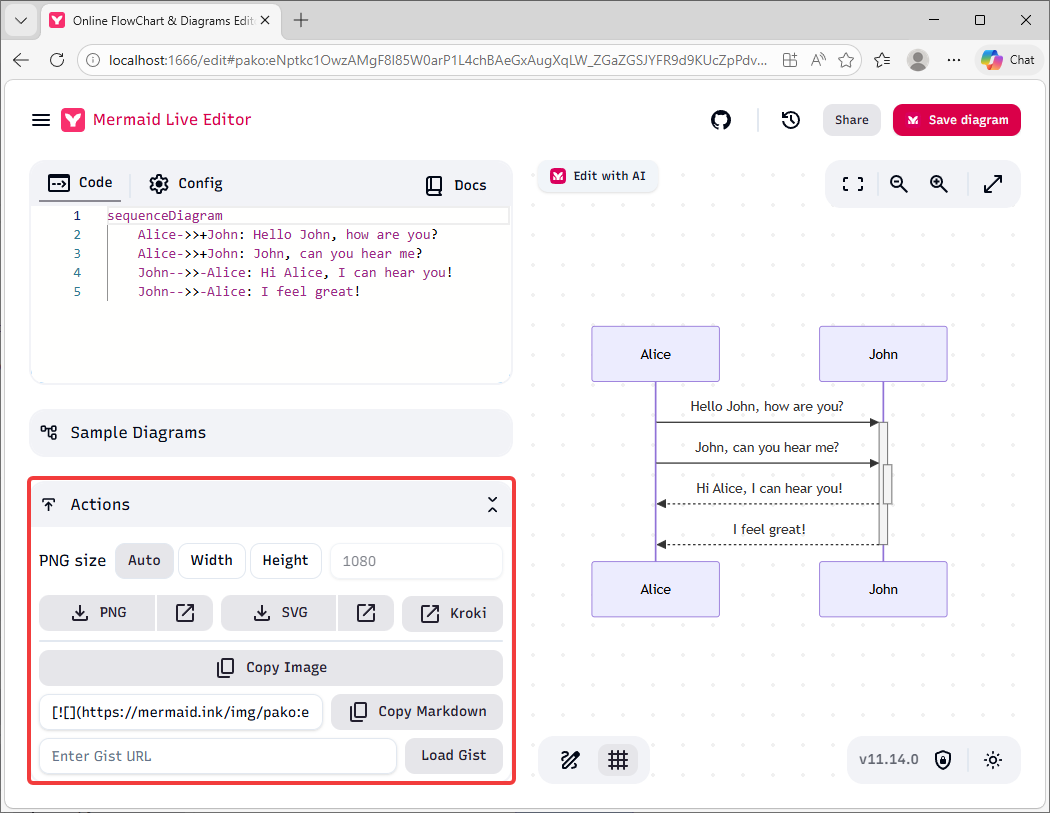Click the Share button
Screen dimensions: 1050x813
point(851,120)
